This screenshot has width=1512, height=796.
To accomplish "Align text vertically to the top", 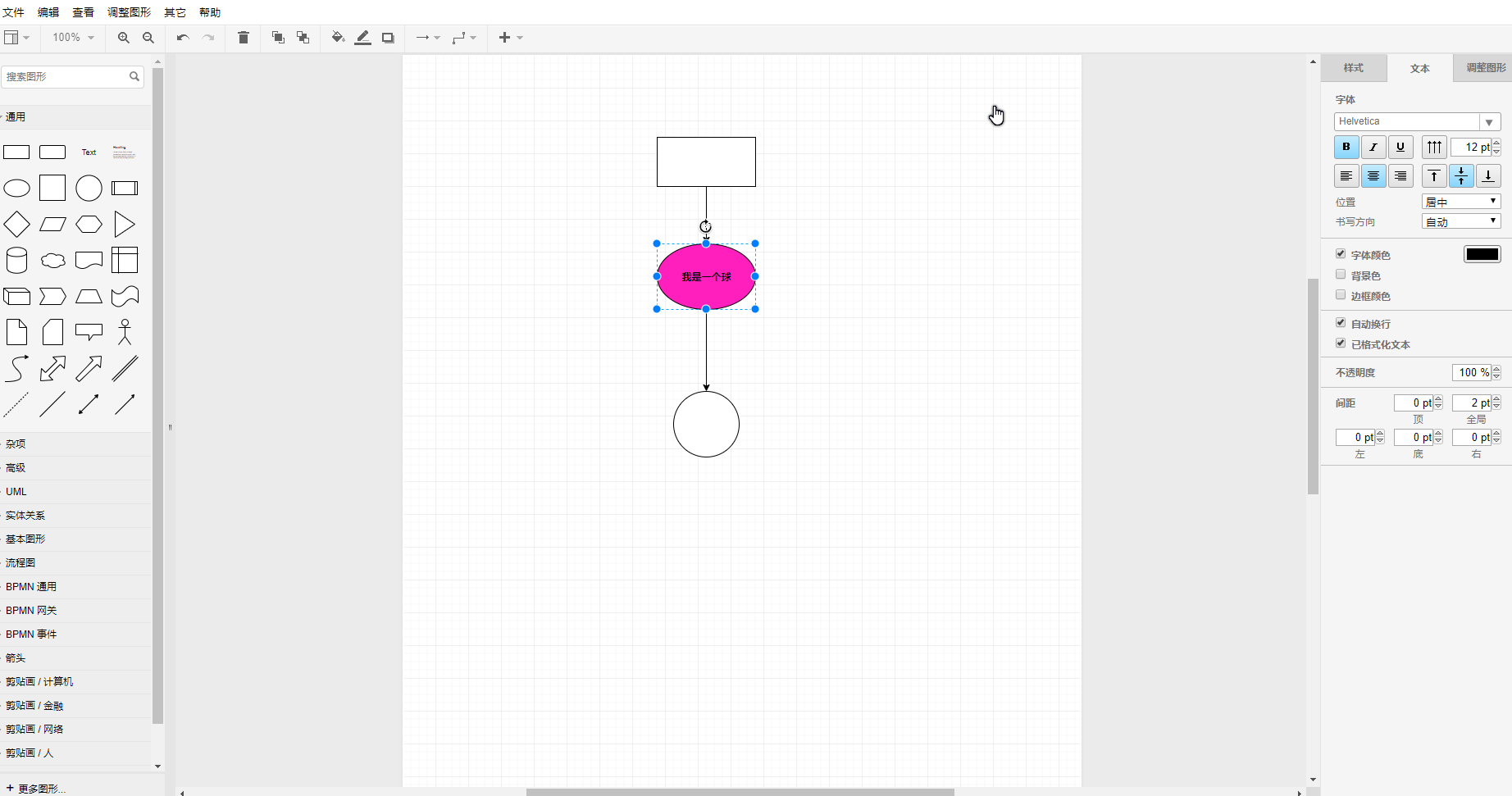I will (x=1434, y=176).
